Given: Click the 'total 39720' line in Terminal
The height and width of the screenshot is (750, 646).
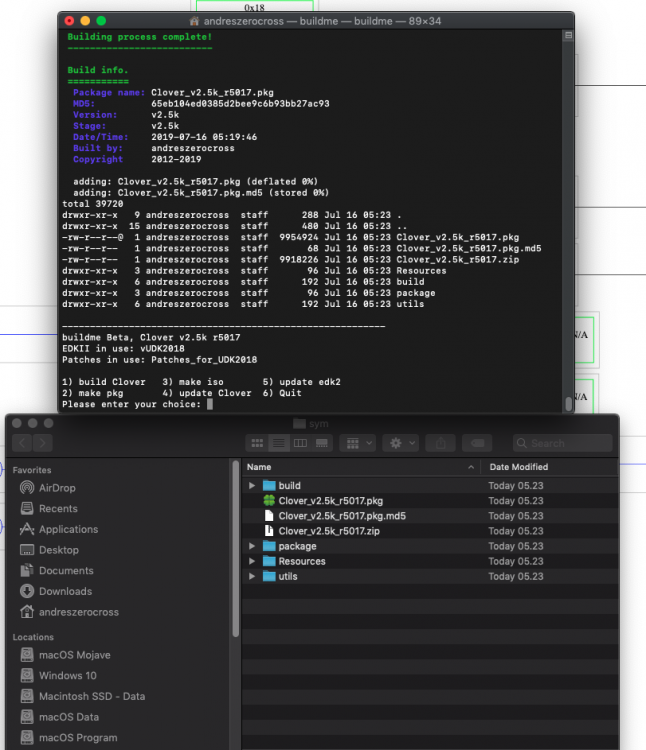Looking at the screenshot, I should [93, 204].
